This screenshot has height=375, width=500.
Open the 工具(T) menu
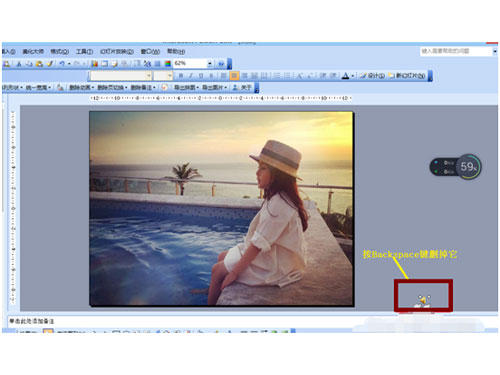(x=84, y=51)
